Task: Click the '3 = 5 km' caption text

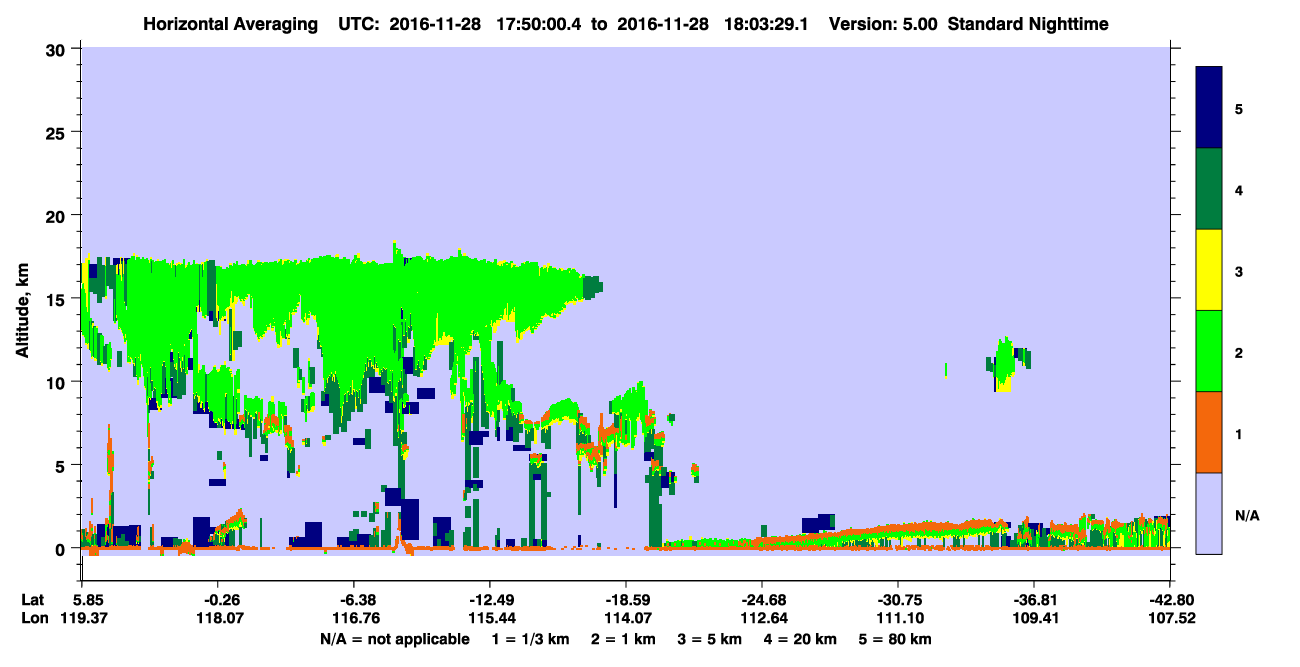Action: coord(712,639)
